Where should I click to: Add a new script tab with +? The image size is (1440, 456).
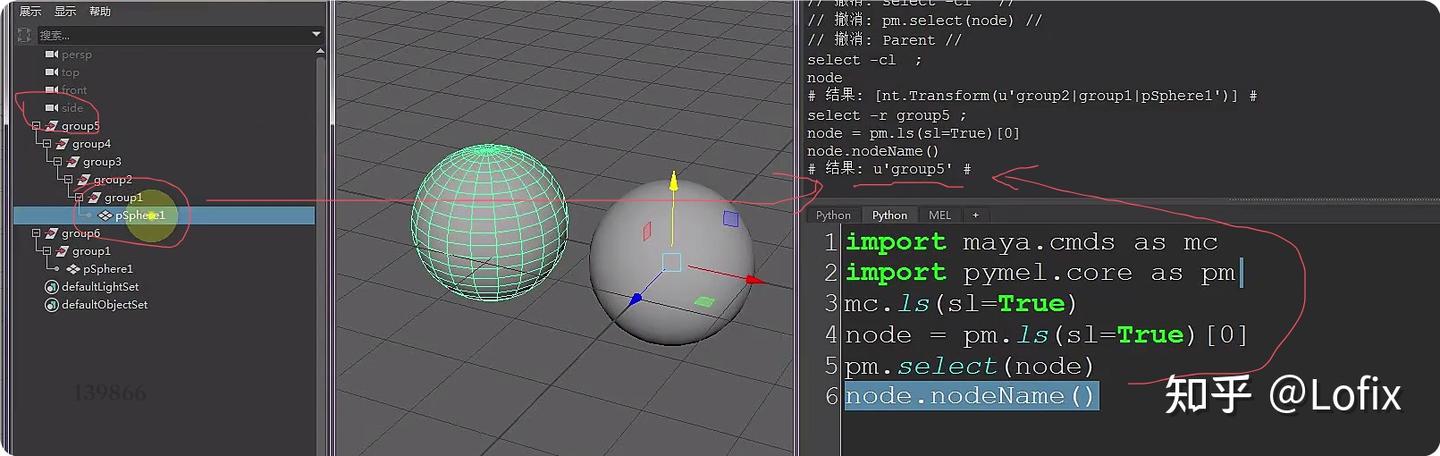click(975, 215)
